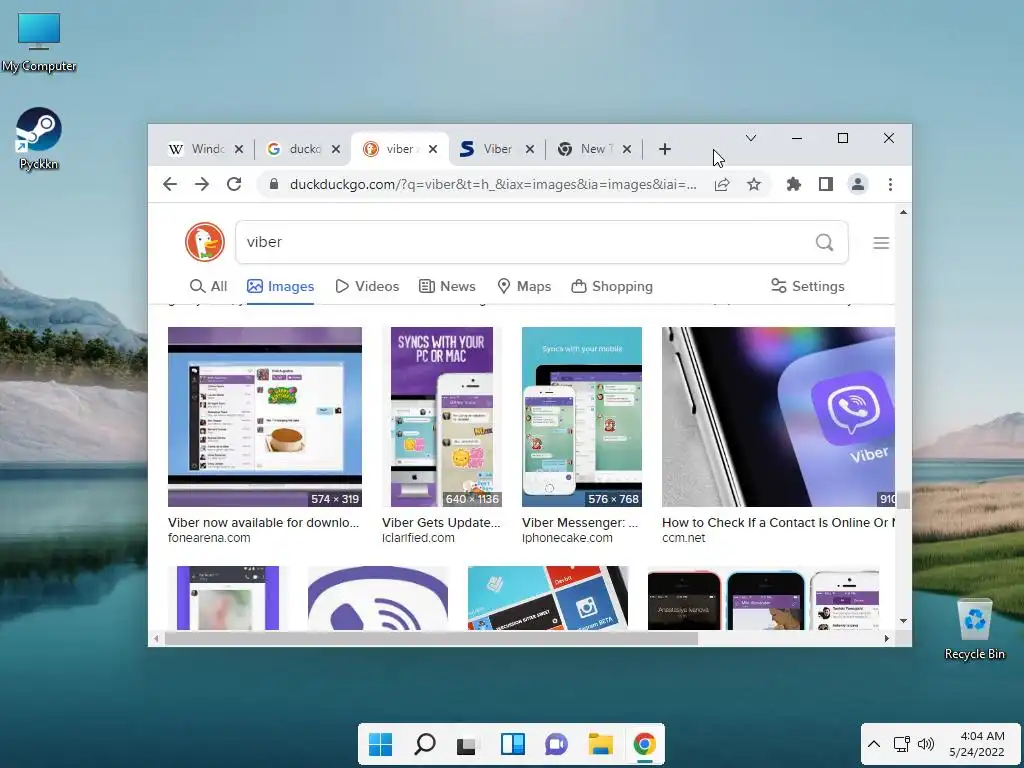Close the New Tab tab
Image resolution: width=1024 pixels, height=768 pixels.
(x=627, y=149)
